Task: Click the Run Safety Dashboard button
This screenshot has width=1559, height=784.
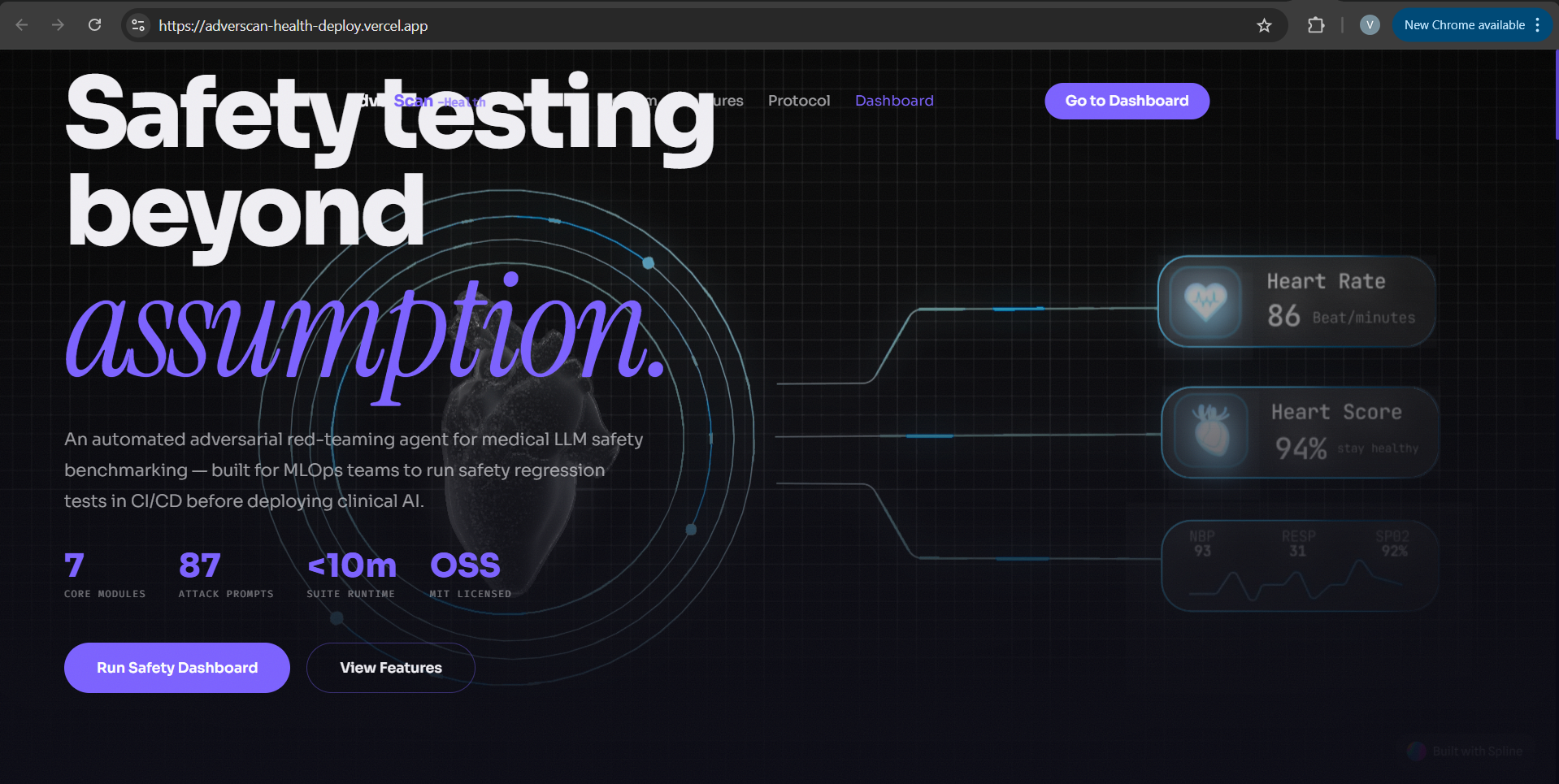Action: (177, 668)
